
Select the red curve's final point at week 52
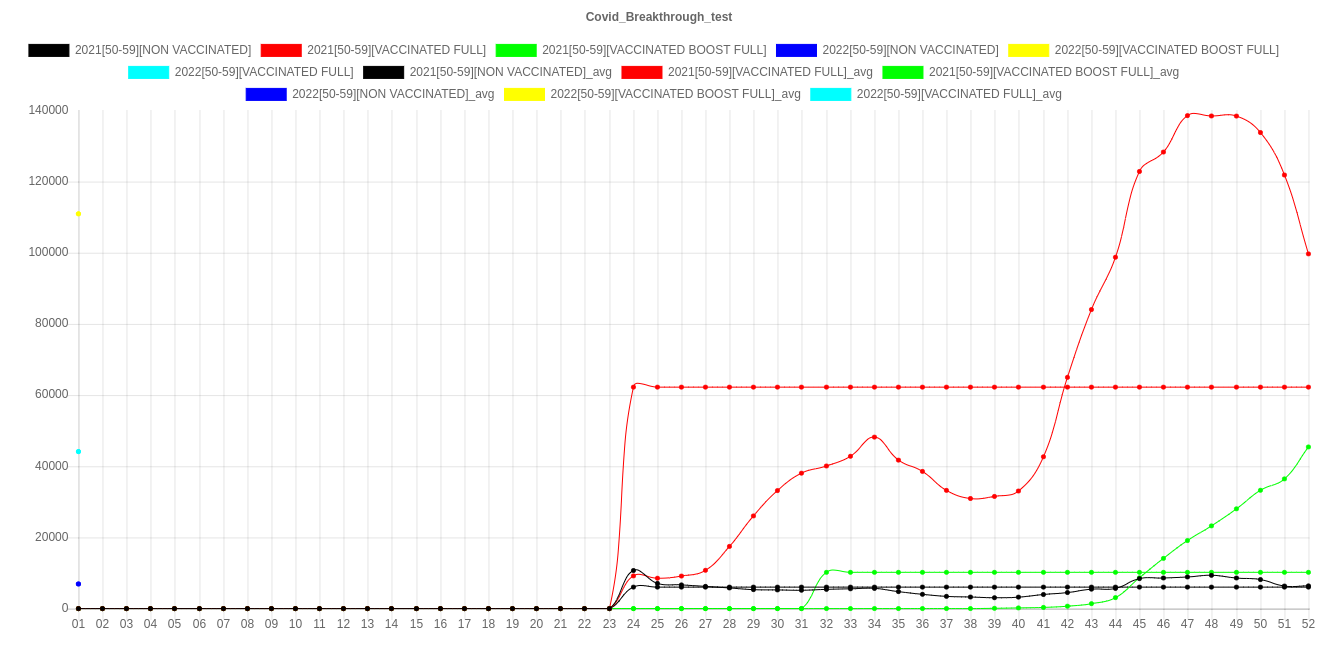click(x=1308, y=254)
